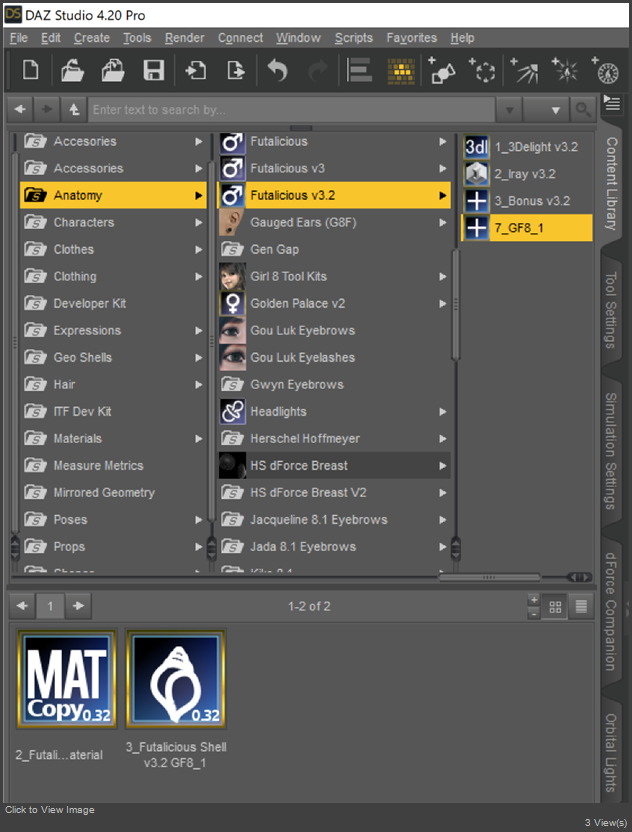Increase thumbnail size with plus button

pyautogui.click(x=534, y=600)
